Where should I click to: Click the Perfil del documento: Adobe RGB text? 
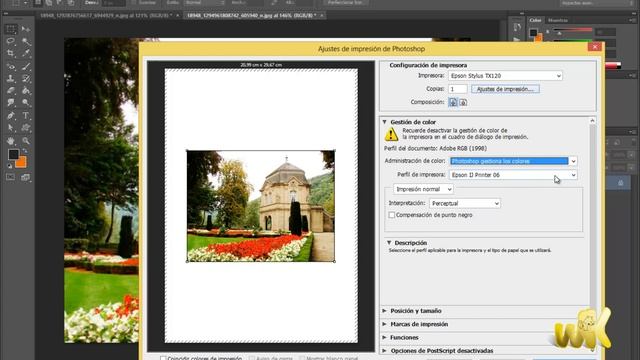[435, 149]
